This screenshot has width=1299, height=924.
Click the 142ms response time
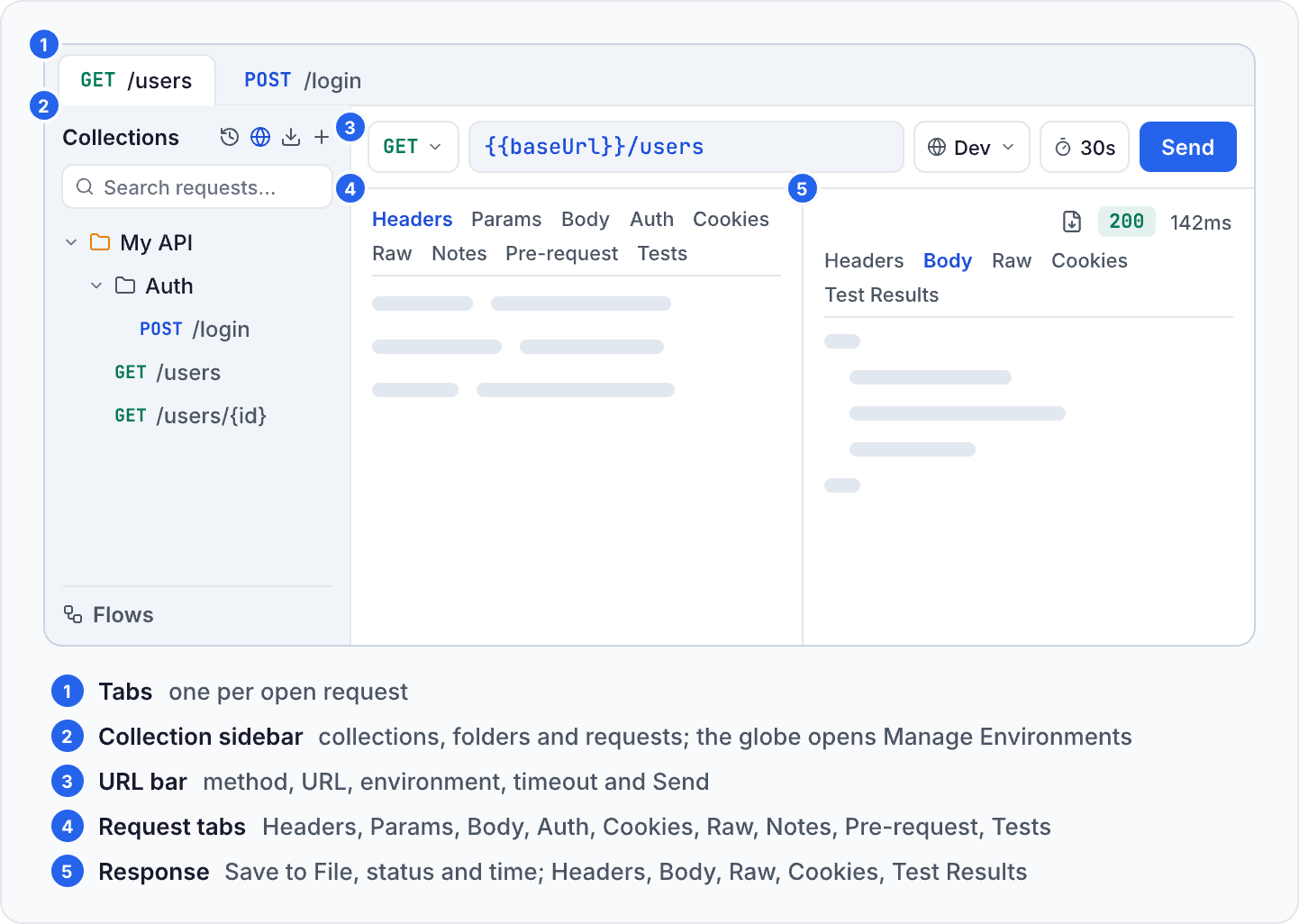[1201, 222]
